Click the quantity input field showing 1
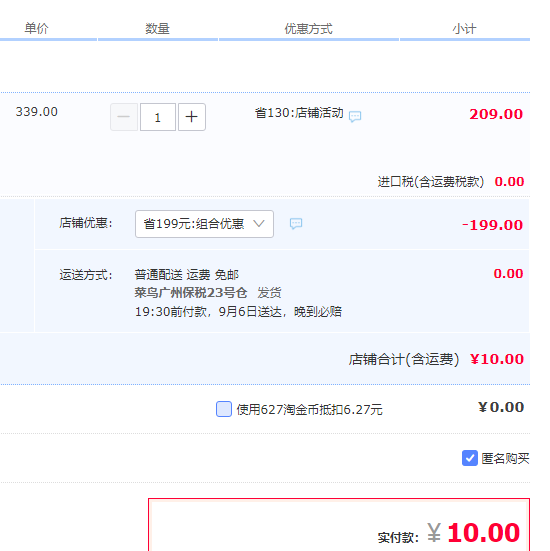Image resolution: width=550 pixels, height=551 pixels. [158, 117]
